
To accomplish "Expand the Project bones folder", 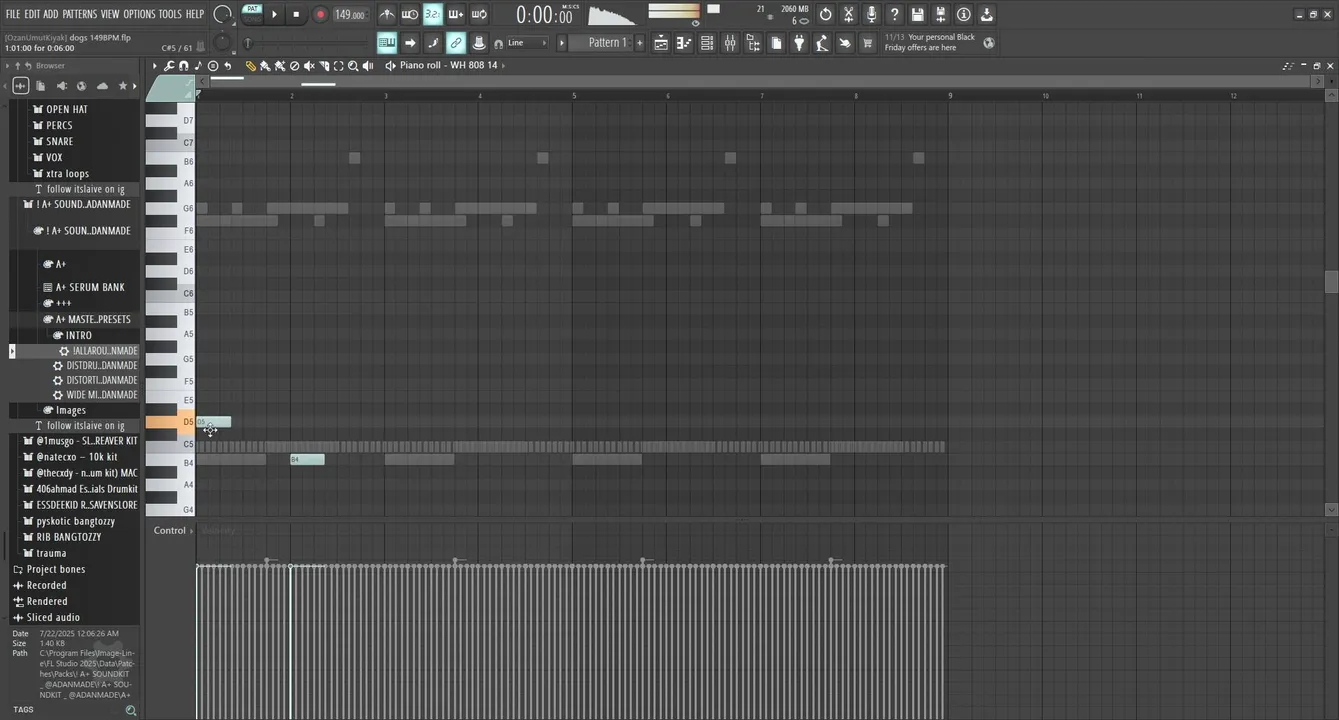I will pyautogui.click(x=56, y=569).
